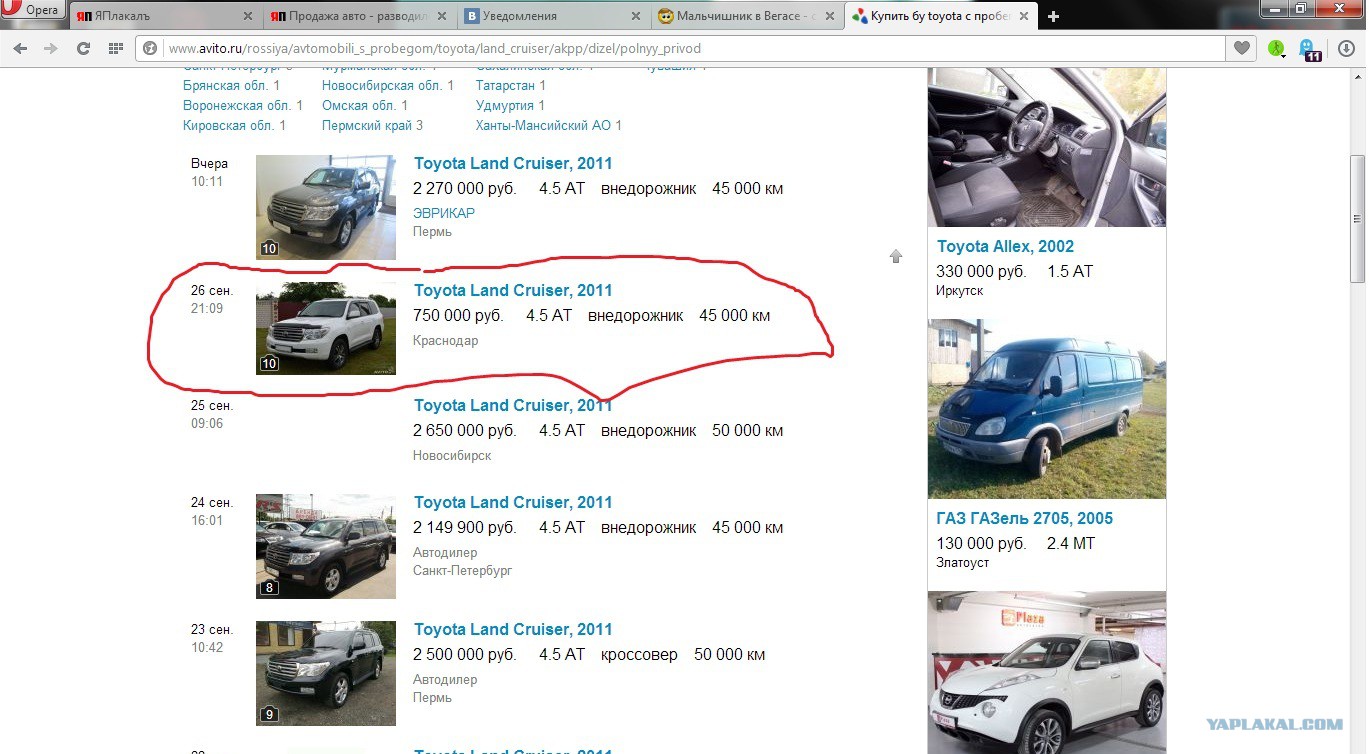
Task: Open the ЭВРИКАР dealer link
Action: coord(444,213)
